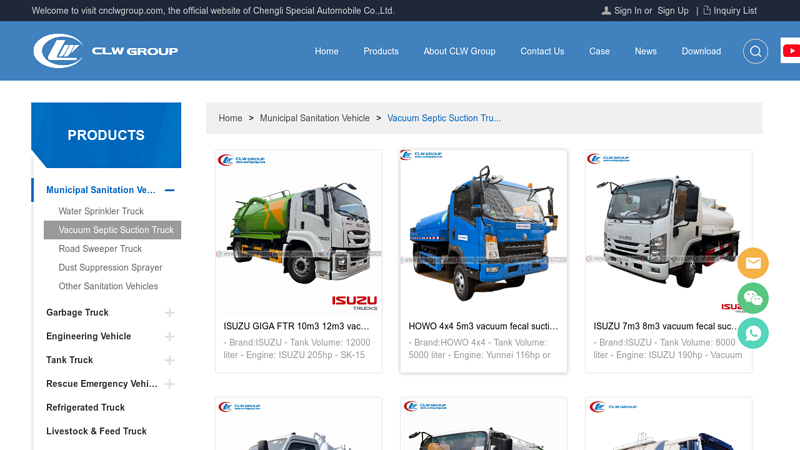The width and height of the screenshot is (800, 450).
Task: Click the Sign In link
Action: [628, 11]
